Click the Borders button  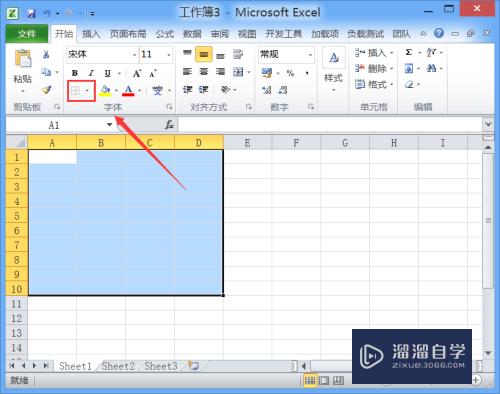point(76,90)
